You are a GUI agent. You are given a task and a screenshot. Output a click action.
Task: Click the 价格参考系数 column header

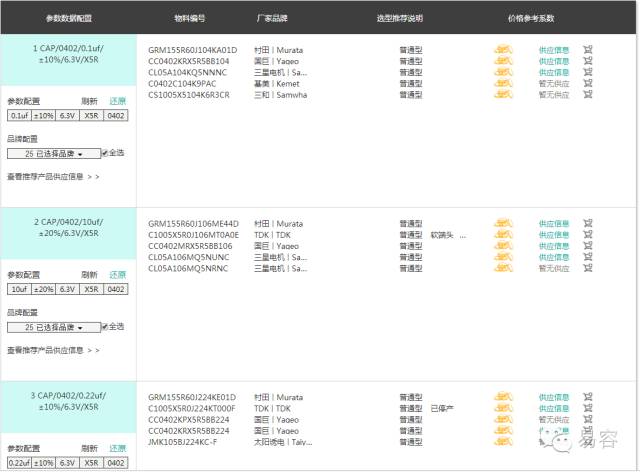coord(531,18)
